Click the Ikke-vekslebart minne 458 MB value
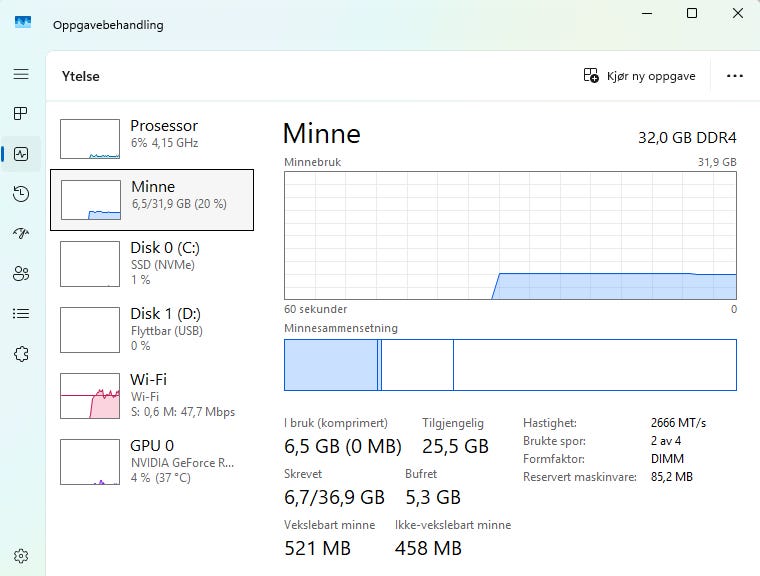Viewport: 760px width, 576px height. pos(428,548)
